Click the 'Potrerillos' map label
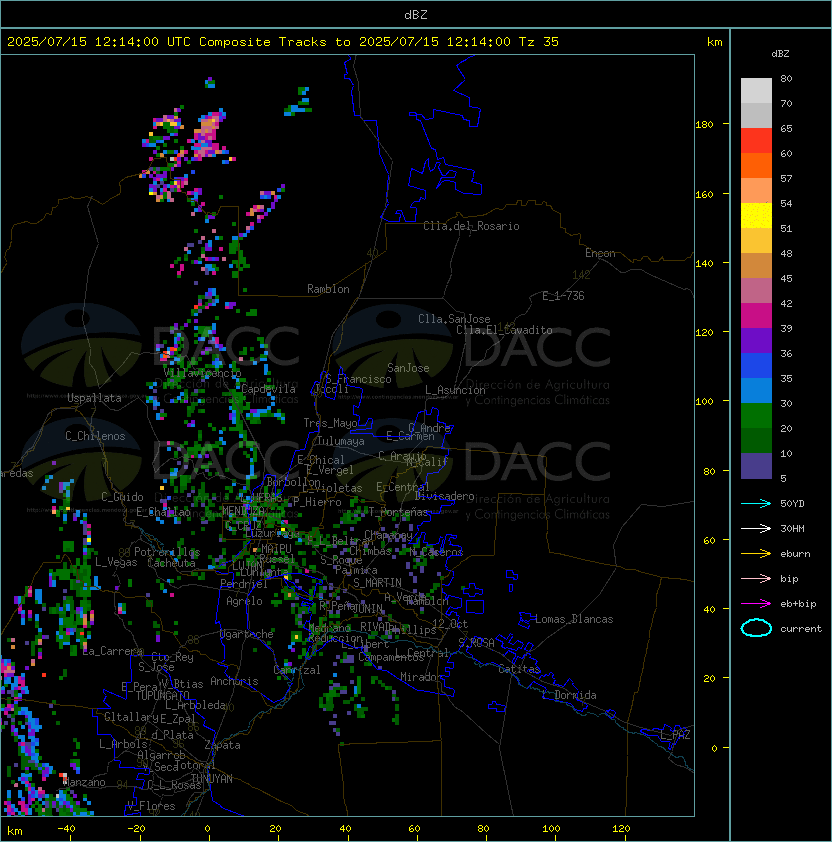 (167, 552)
